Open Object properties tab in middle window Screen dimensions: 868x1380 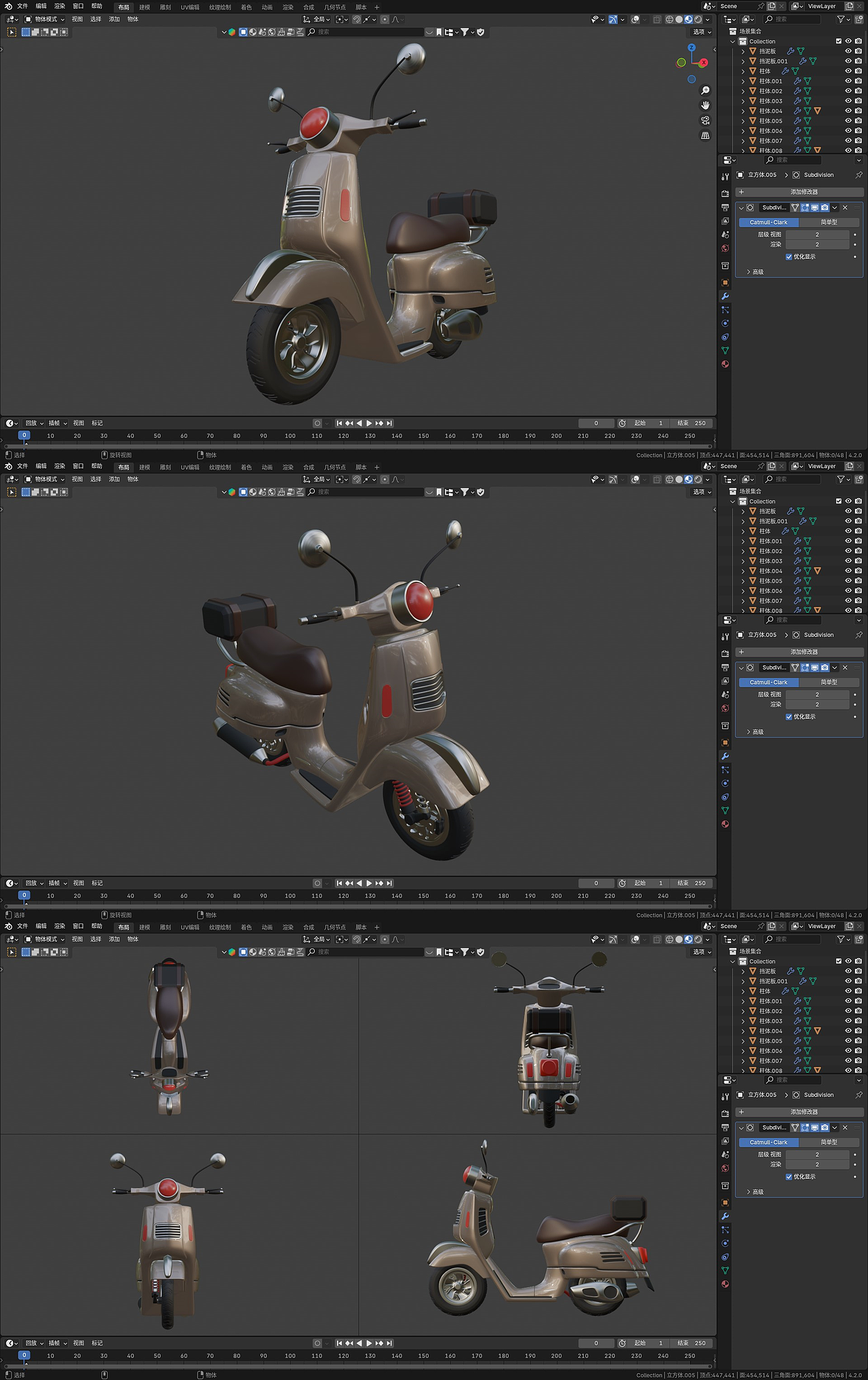pyautogui.click(x=725, y=743)
